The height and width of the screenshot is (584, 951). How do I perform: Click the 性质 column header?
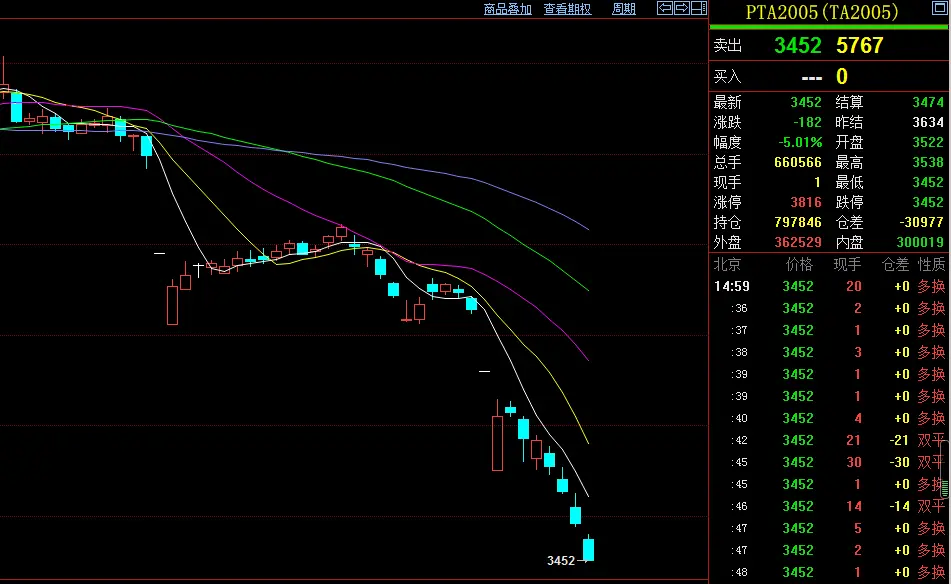(x=931, y=265)
